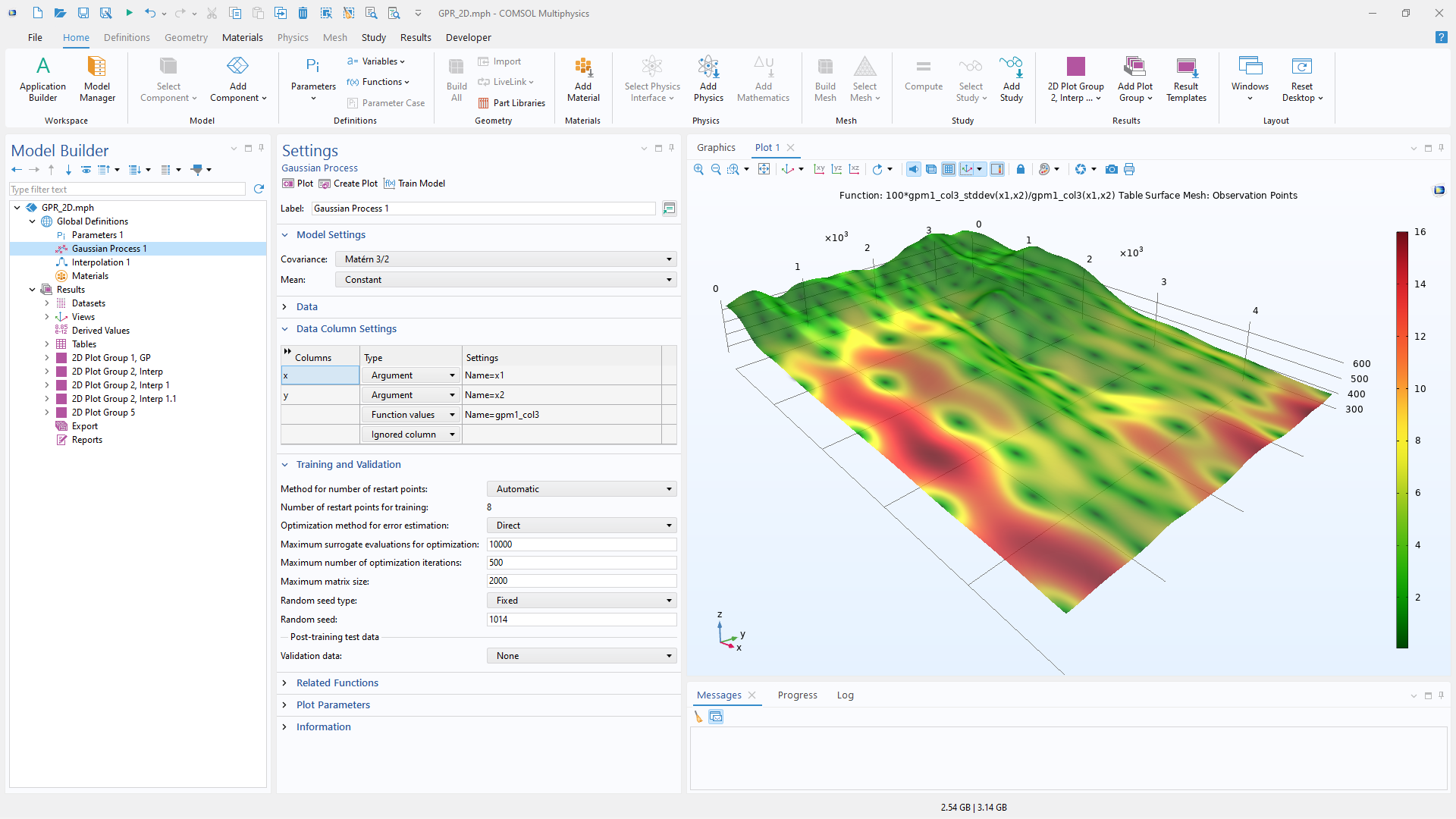Image resolution: width=1456 pixels, height=819 pixels.
Task: Open the Covariance dropdown showing Matérn 3/2
Action: (x=506, y=259)
